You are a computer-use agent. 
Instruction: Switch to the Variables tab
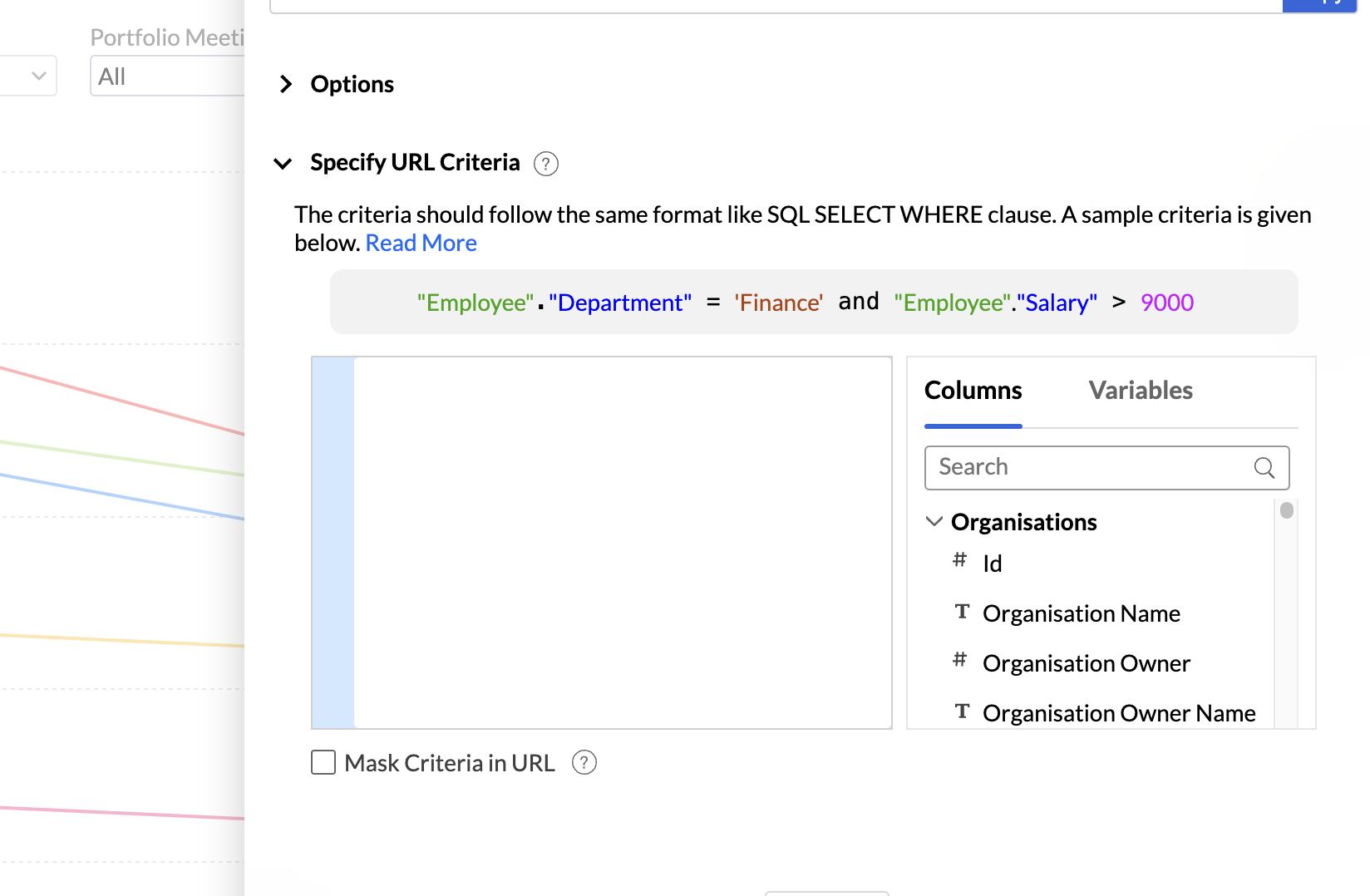(1141, 391)
